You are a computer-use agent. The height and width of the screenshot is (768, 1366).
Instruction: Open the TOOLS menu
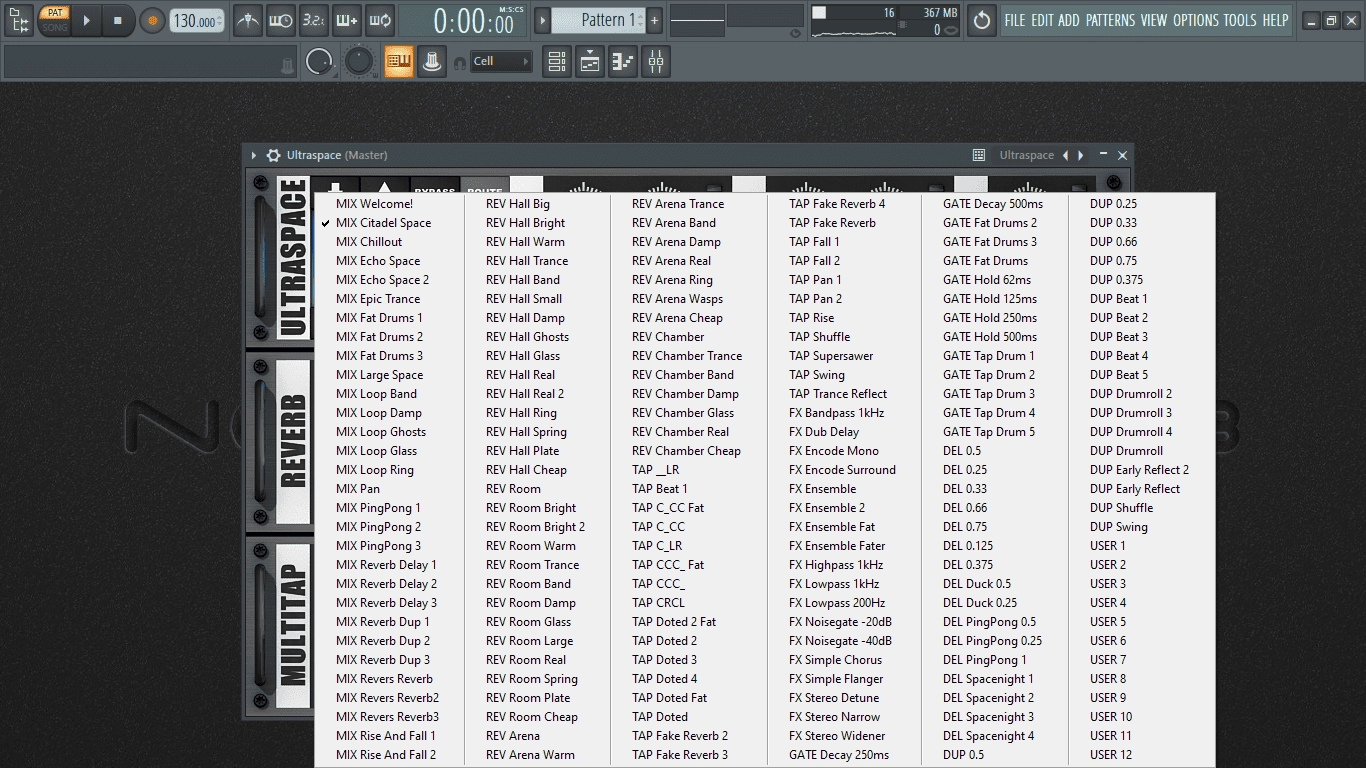click(x=1240, y=20)
